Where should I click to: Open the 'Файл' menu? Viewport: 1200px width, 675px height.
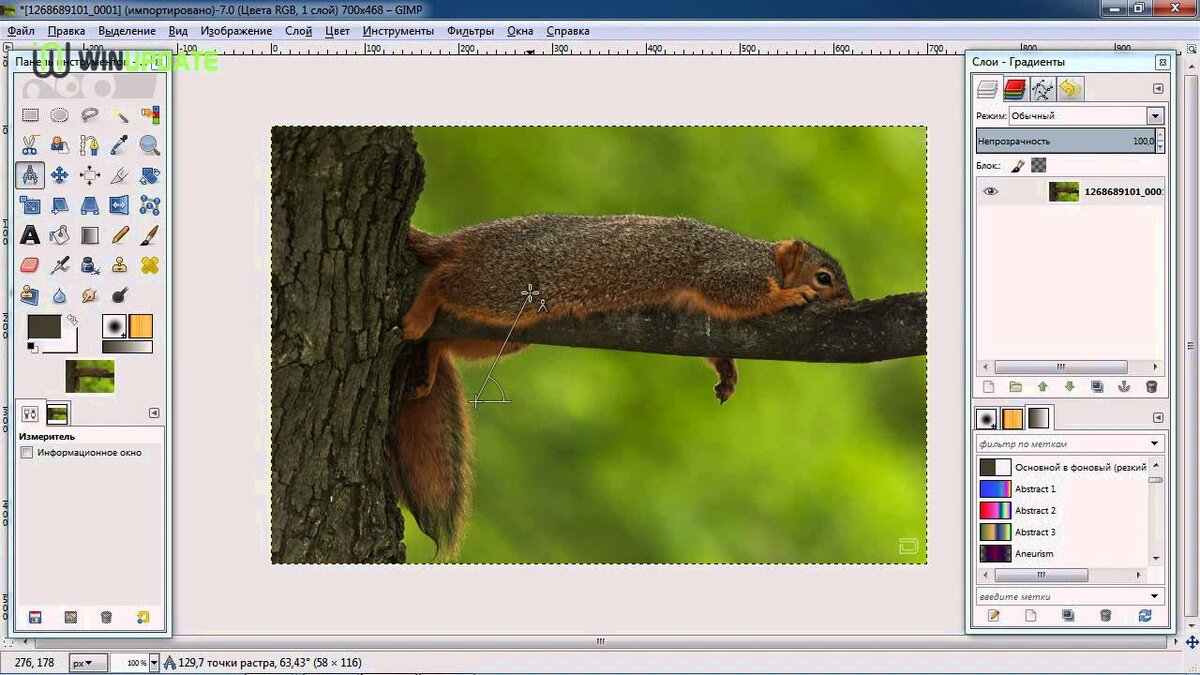[21, 31]
